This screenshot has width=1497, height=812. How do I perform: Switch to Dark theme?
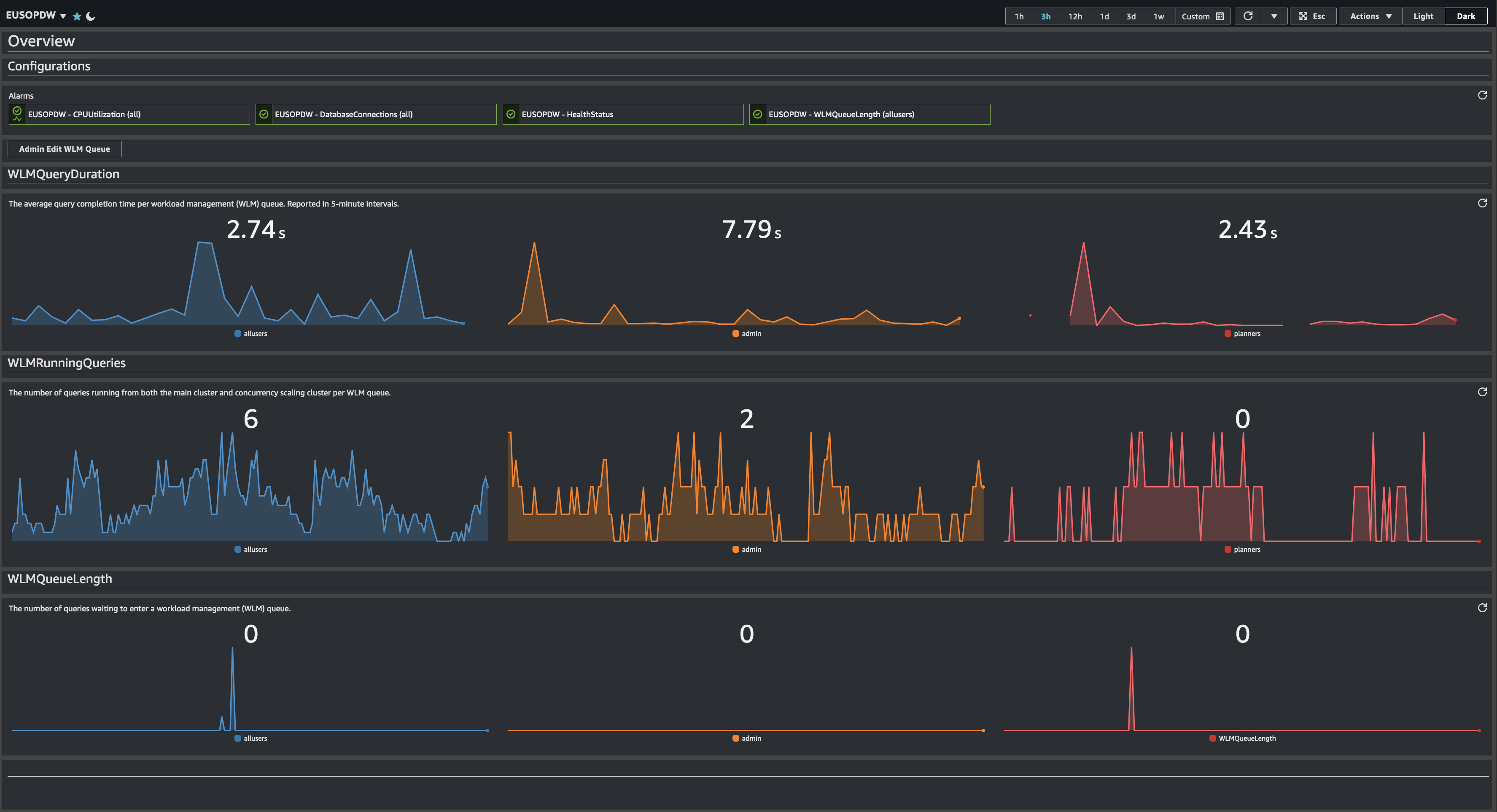click(1466, 16)
